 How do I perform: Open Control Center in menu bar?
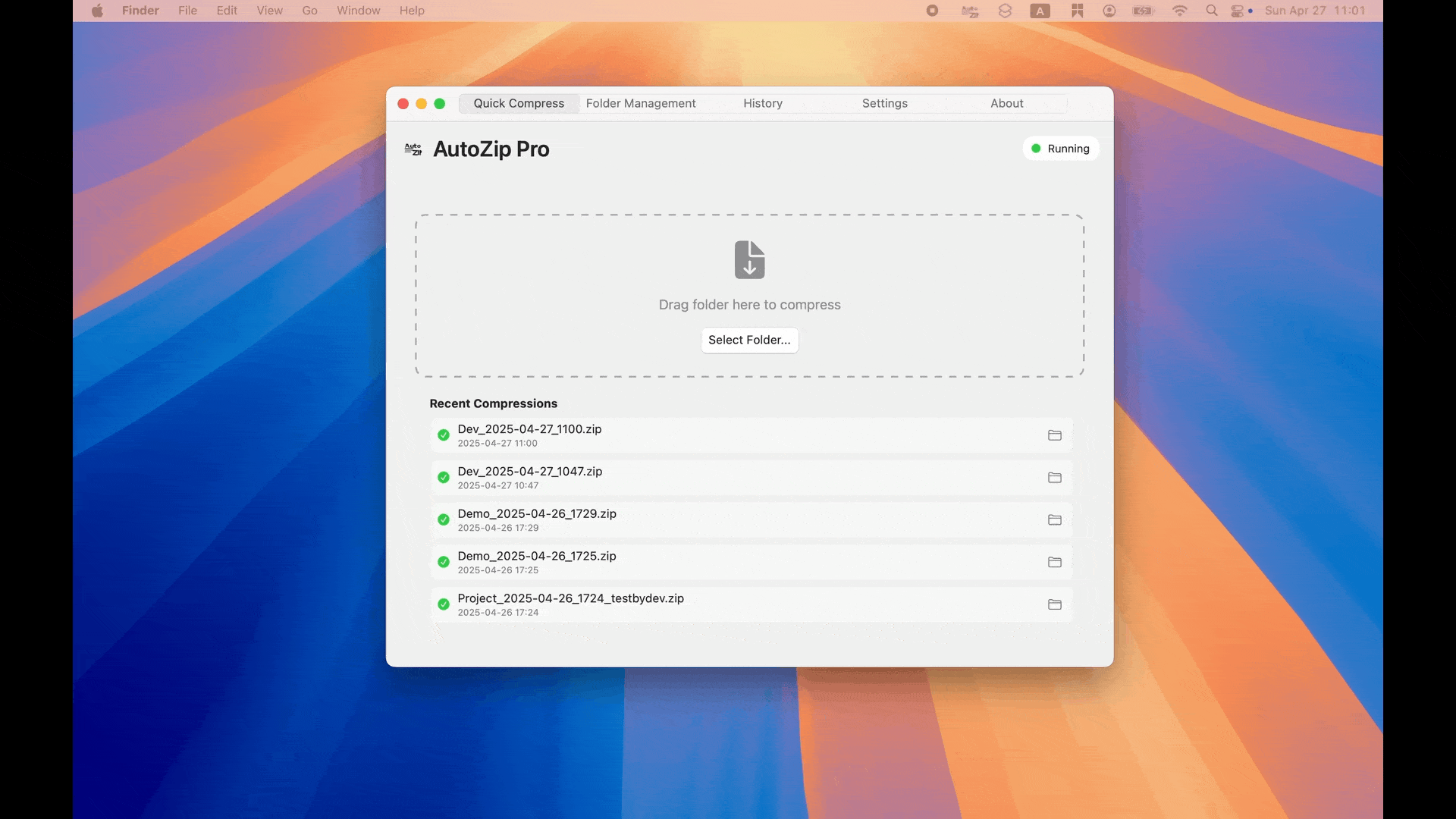point(1237,11)
